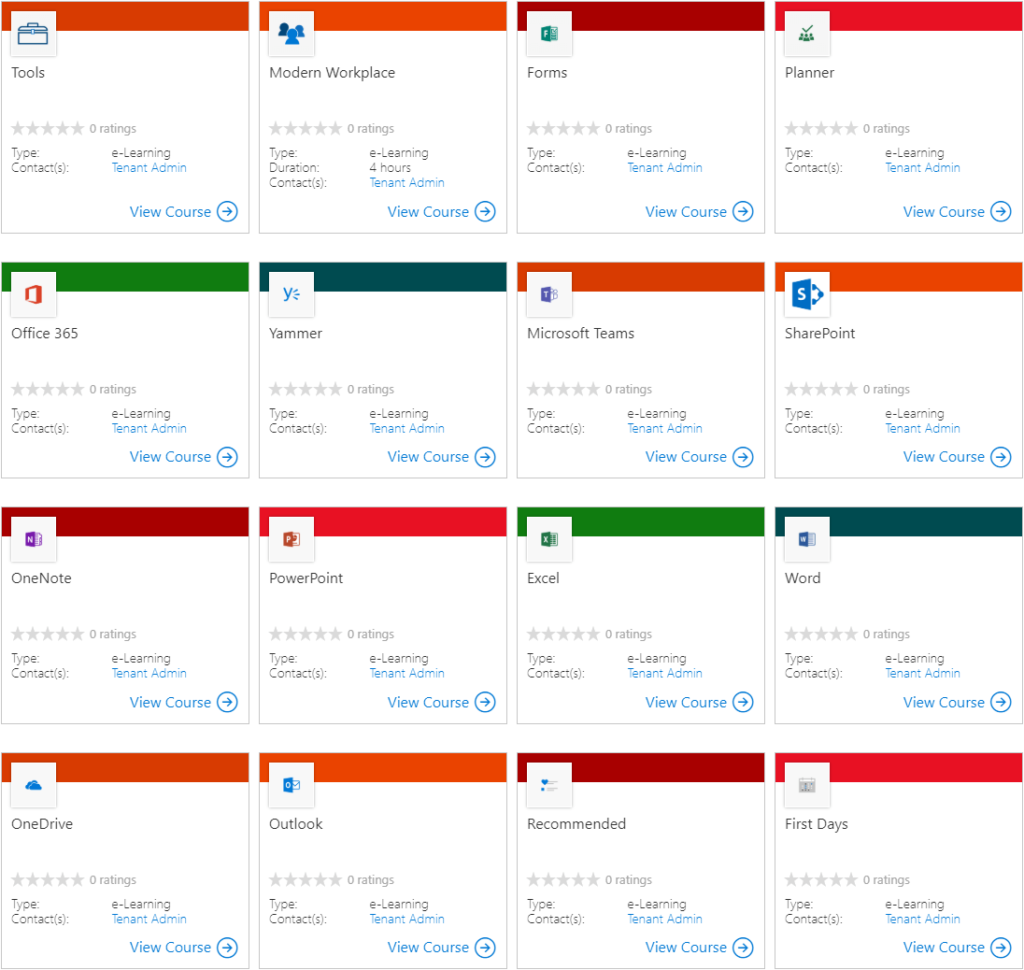The height and width of the screenshot is (970, 1024).
Task: Select the Modern Workplace icon
Action: (x=291, y=33)
